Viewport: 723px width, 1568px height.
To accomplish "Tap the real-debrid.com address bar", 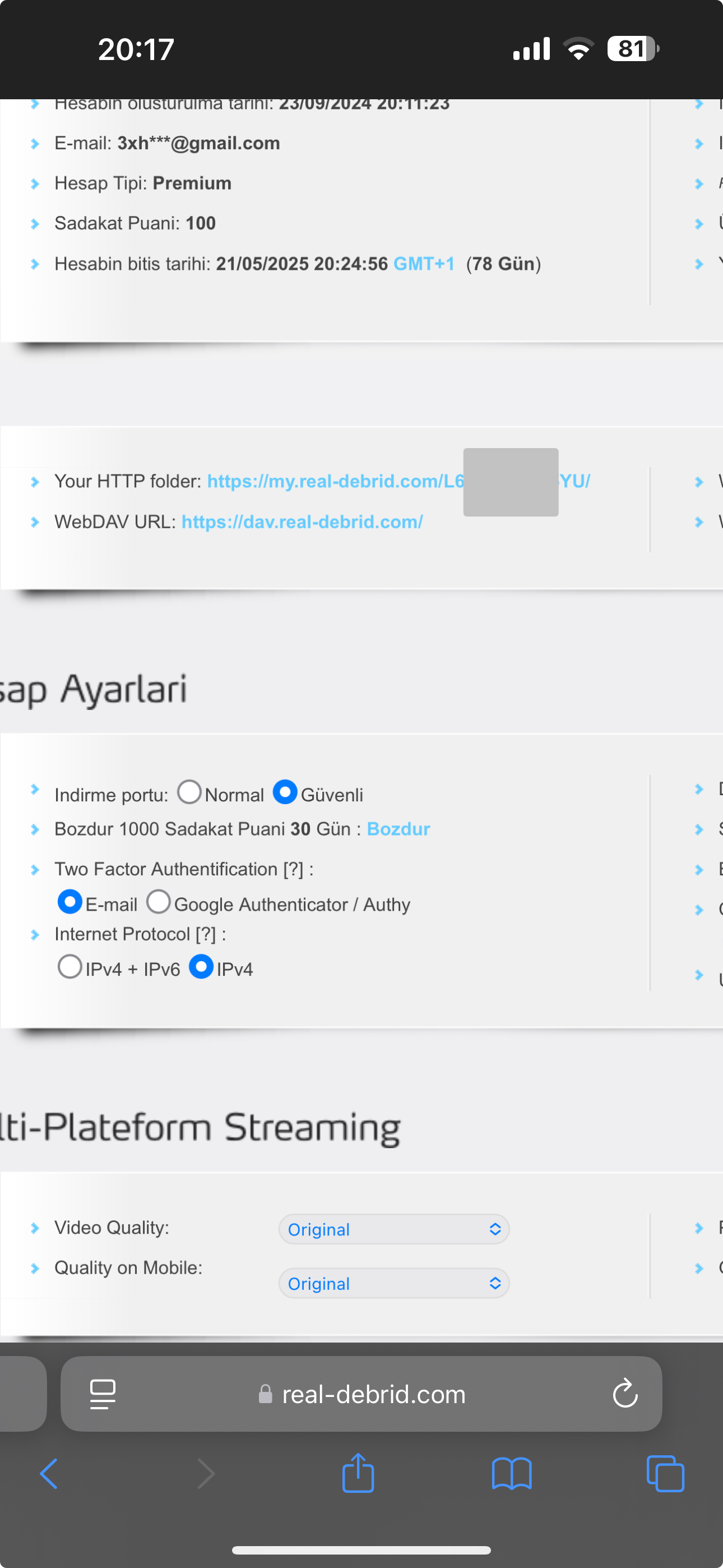I will click(373, 1394).
